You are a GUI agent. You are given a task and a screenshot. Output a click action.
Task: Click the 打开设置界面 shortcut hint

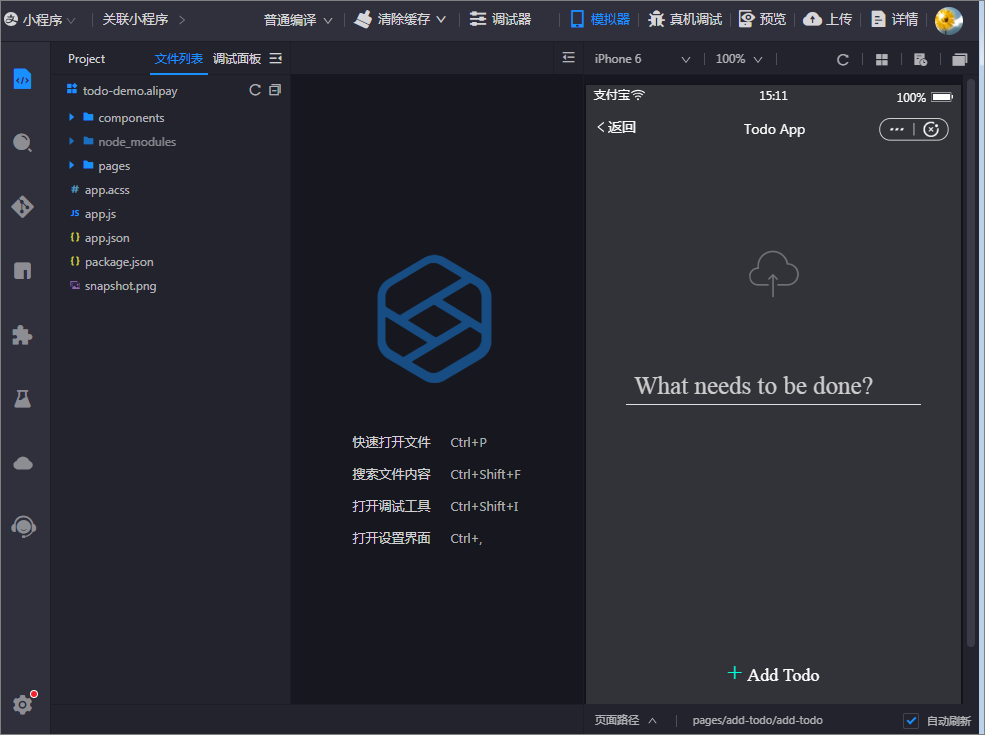tap(391, 538)
